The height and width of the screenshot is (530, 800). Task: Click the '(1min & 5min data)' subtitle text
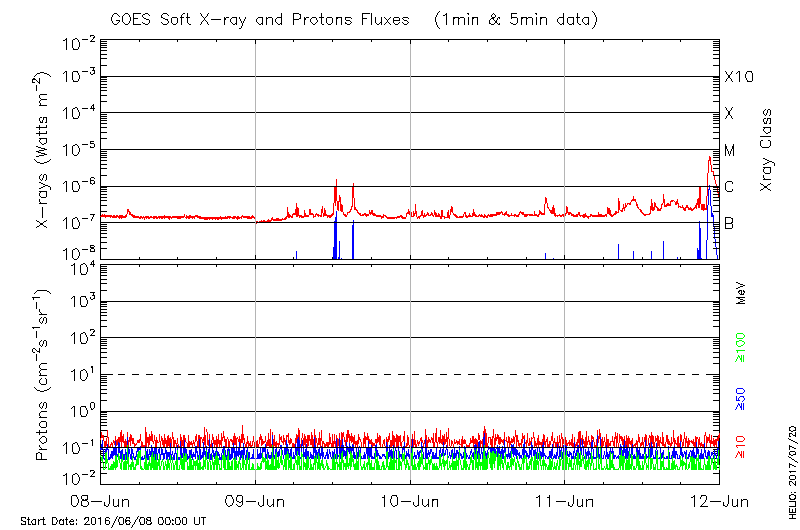coord(512,19)
